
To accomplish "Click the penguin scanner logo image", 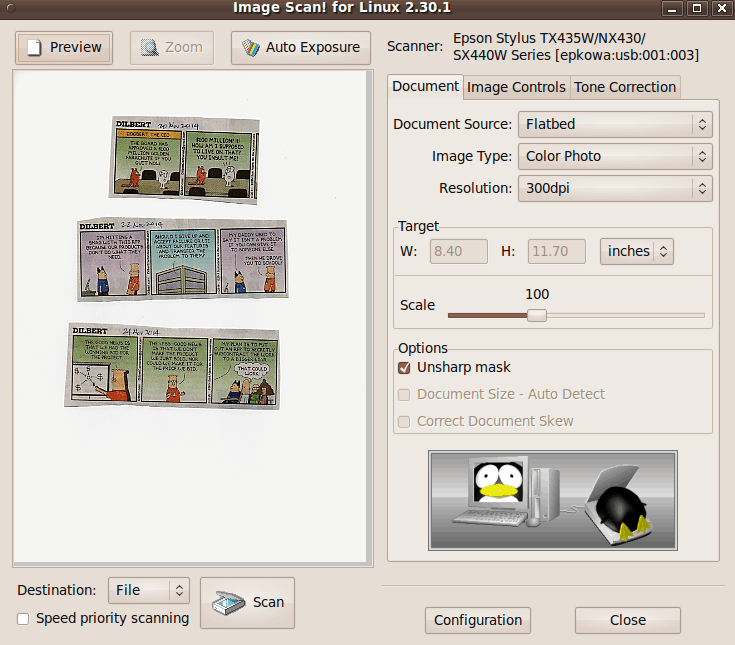I will (x=553, y=501).
